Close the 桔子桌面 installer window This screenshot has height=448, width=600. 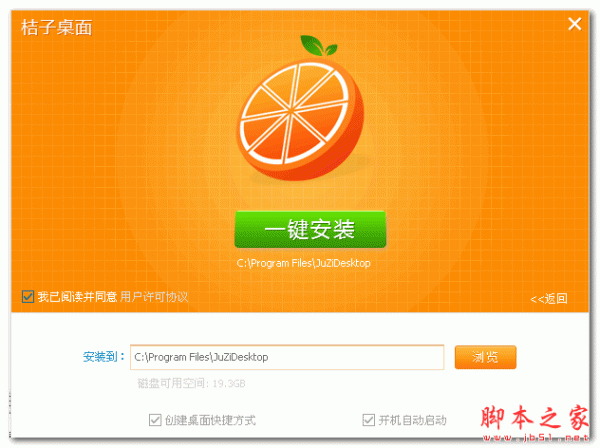[x=574, y=24]
